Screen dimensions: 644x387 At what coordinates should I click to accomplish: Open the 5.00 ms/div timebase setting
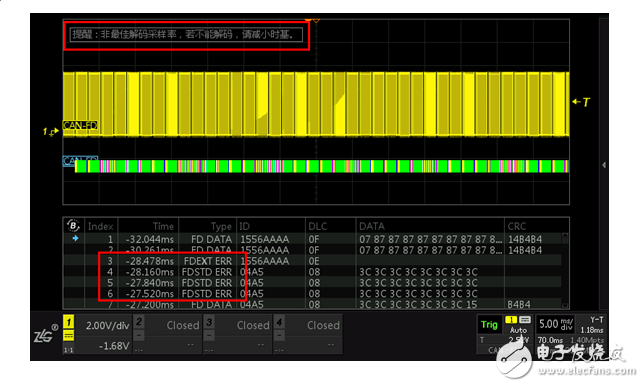pyautogui.click(x=555, y=324)
